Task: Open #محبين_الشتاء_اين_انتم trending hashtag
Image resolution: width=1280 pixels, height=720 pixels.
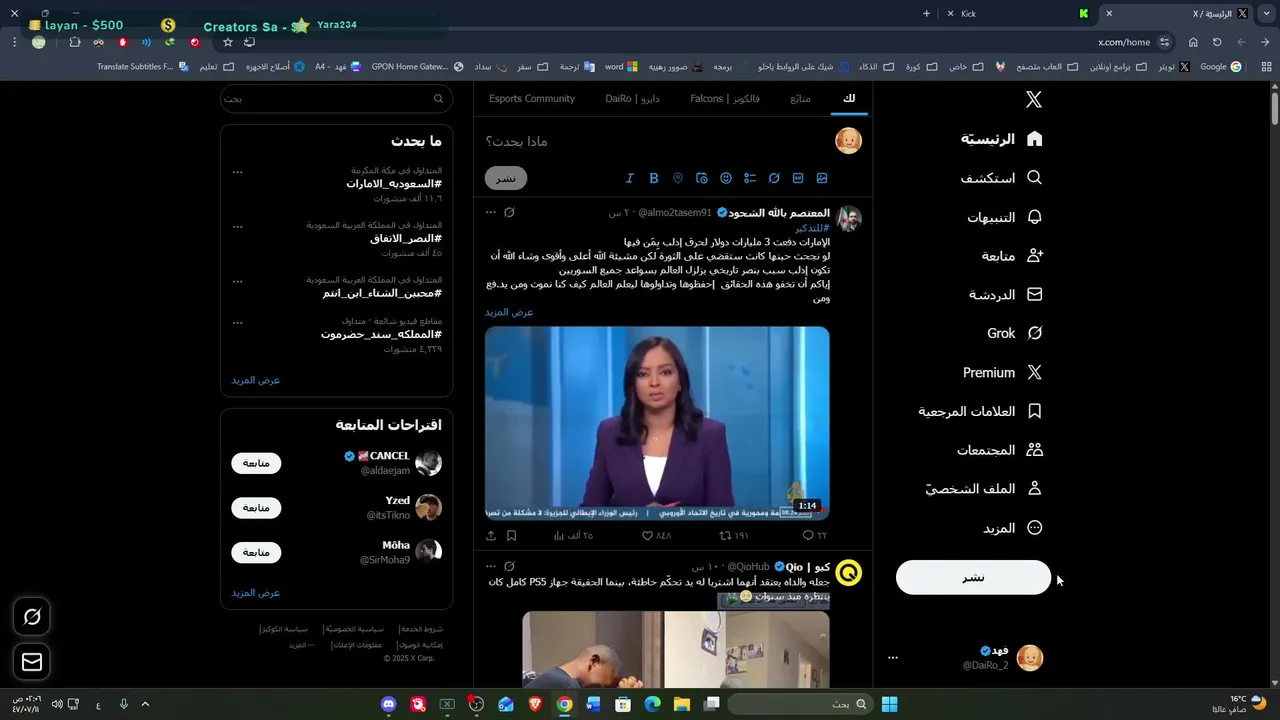Action: pos(382,293)
